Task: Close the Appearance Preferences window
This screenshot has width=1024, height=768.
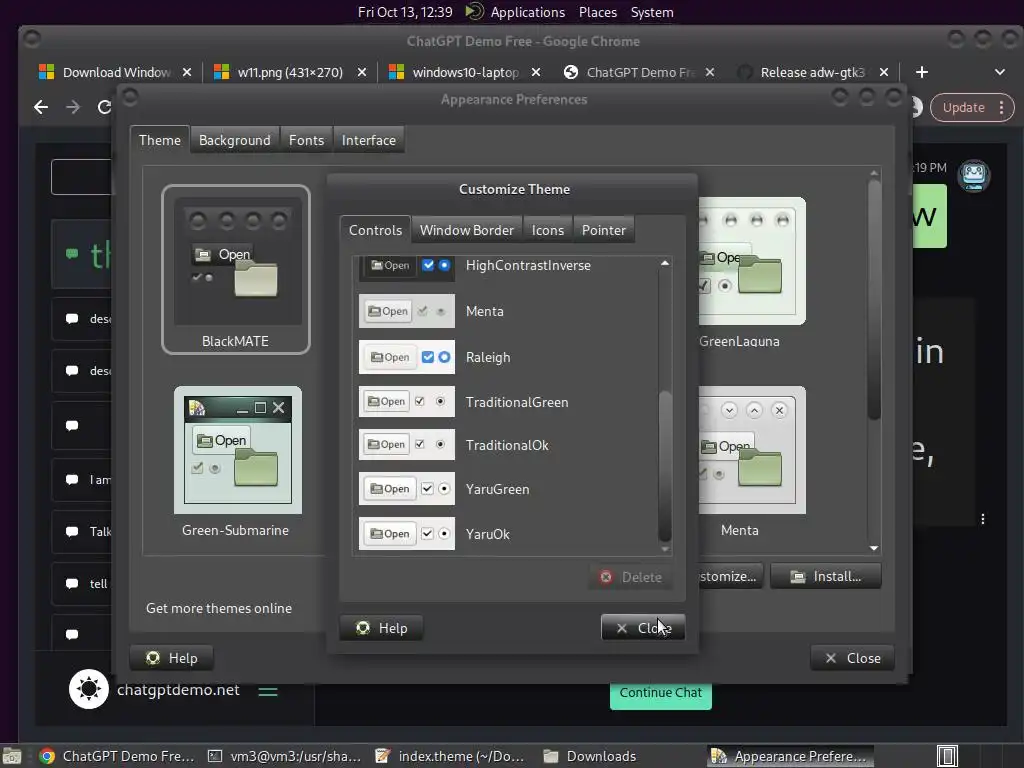Action: [852, 658]
